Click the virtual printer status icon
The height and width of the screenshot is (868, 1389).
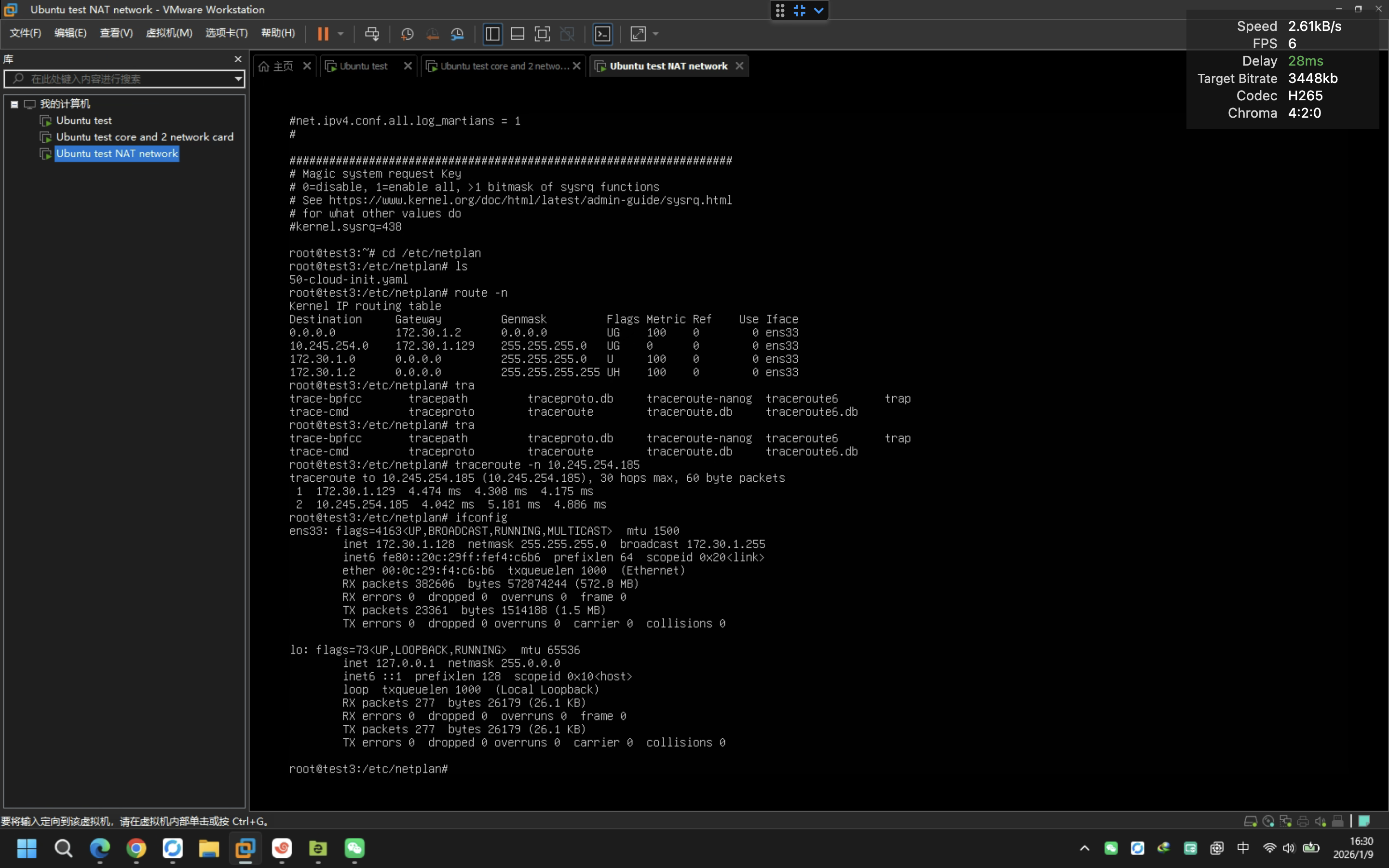pos(1304,821)
